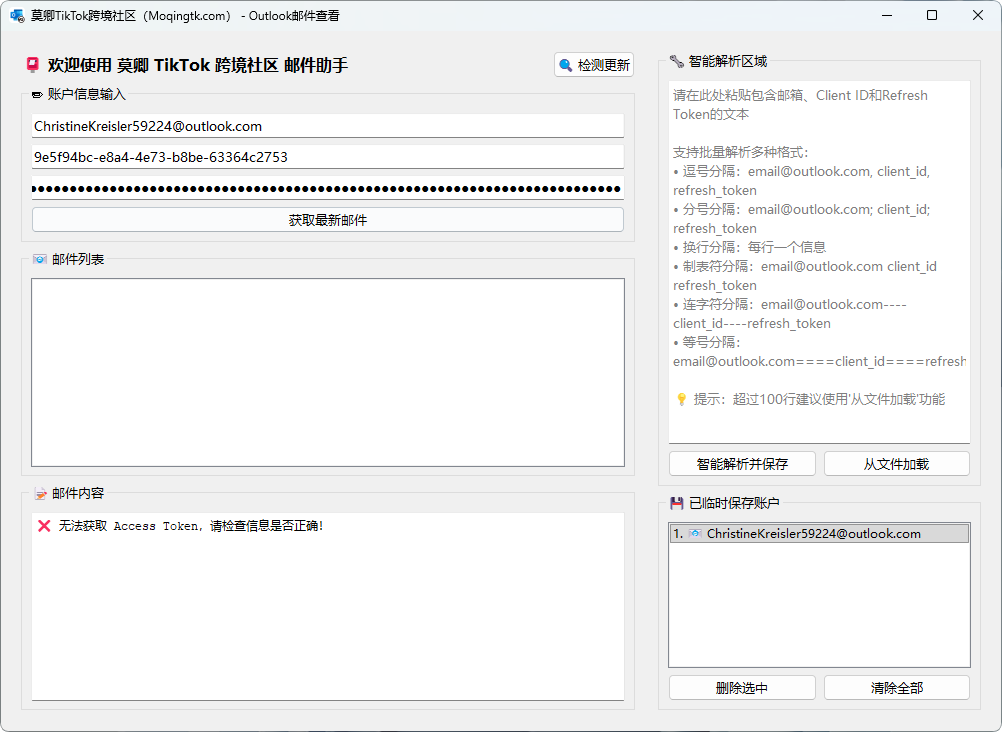Click the 欢迎使用 莫卿 TikTok 跨境社区 heading
This screenshot has height=732, width=1002.
(198, 65)
